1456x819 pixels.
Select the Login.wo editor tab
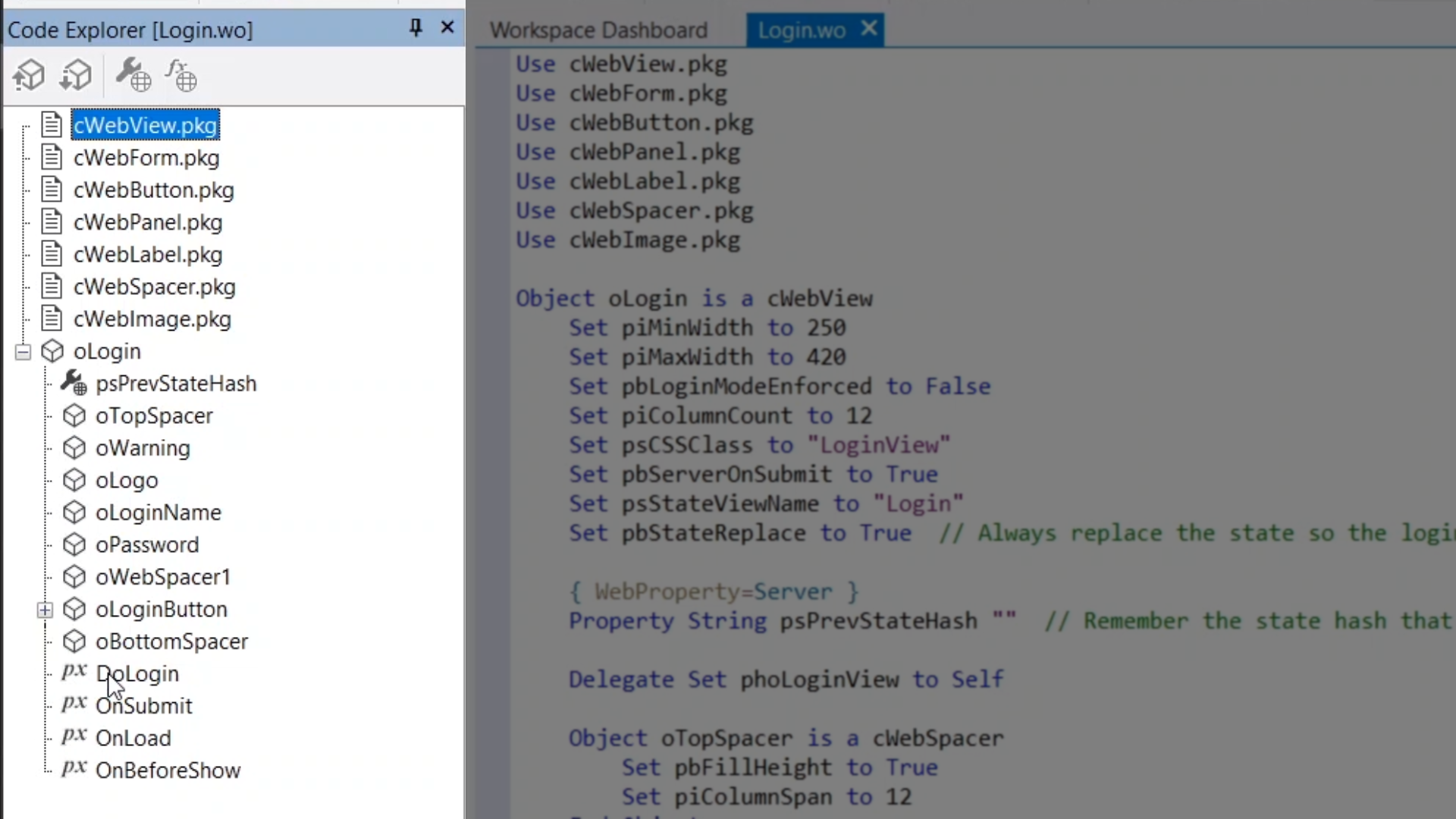point(801,30)
